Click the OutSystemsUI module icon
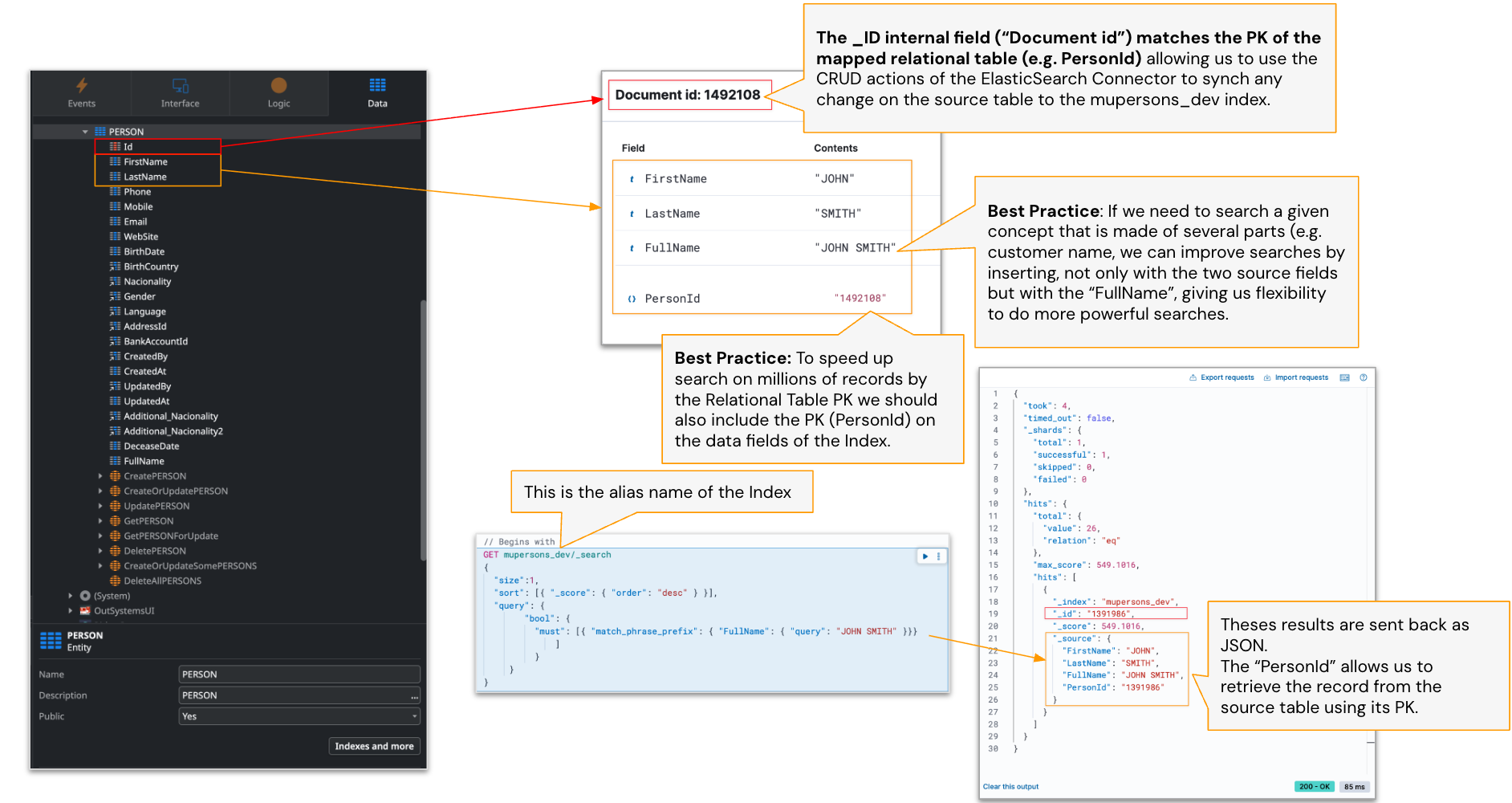 pyautogui.click(x=84, y=610)
